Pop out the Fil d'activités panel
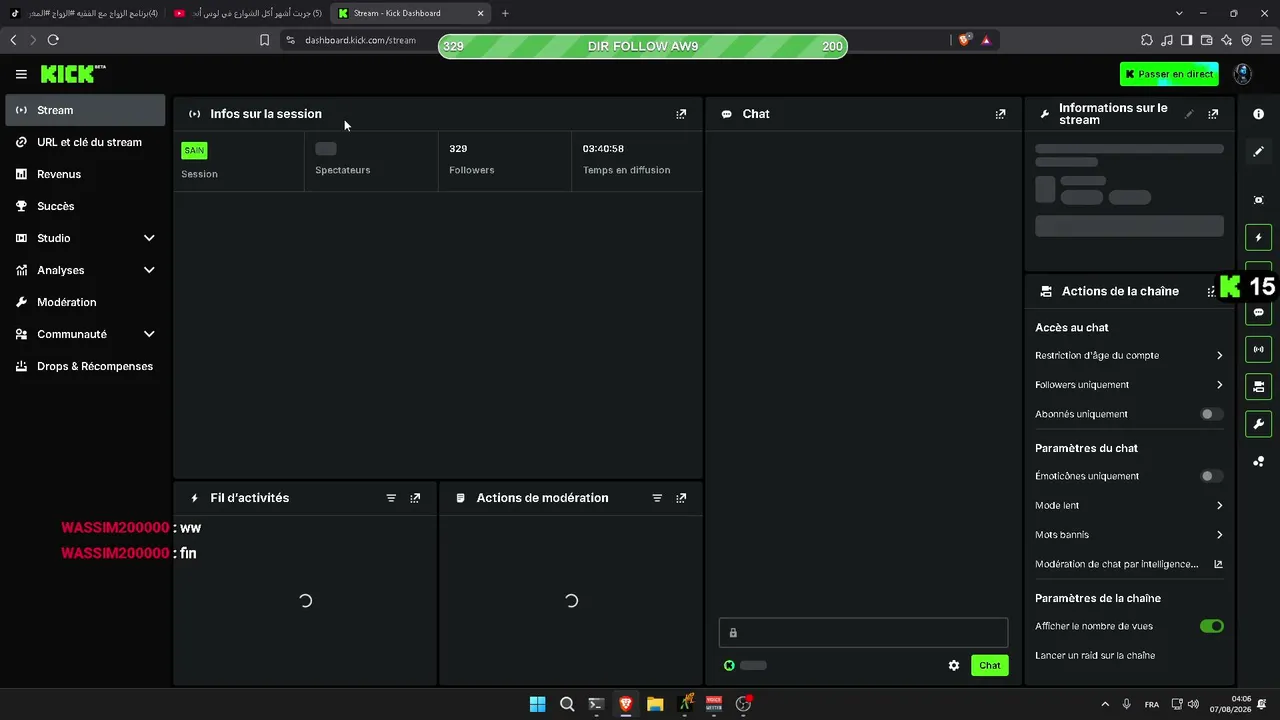This screenshot has width=1280, height=720. click(x=415, y=498)
